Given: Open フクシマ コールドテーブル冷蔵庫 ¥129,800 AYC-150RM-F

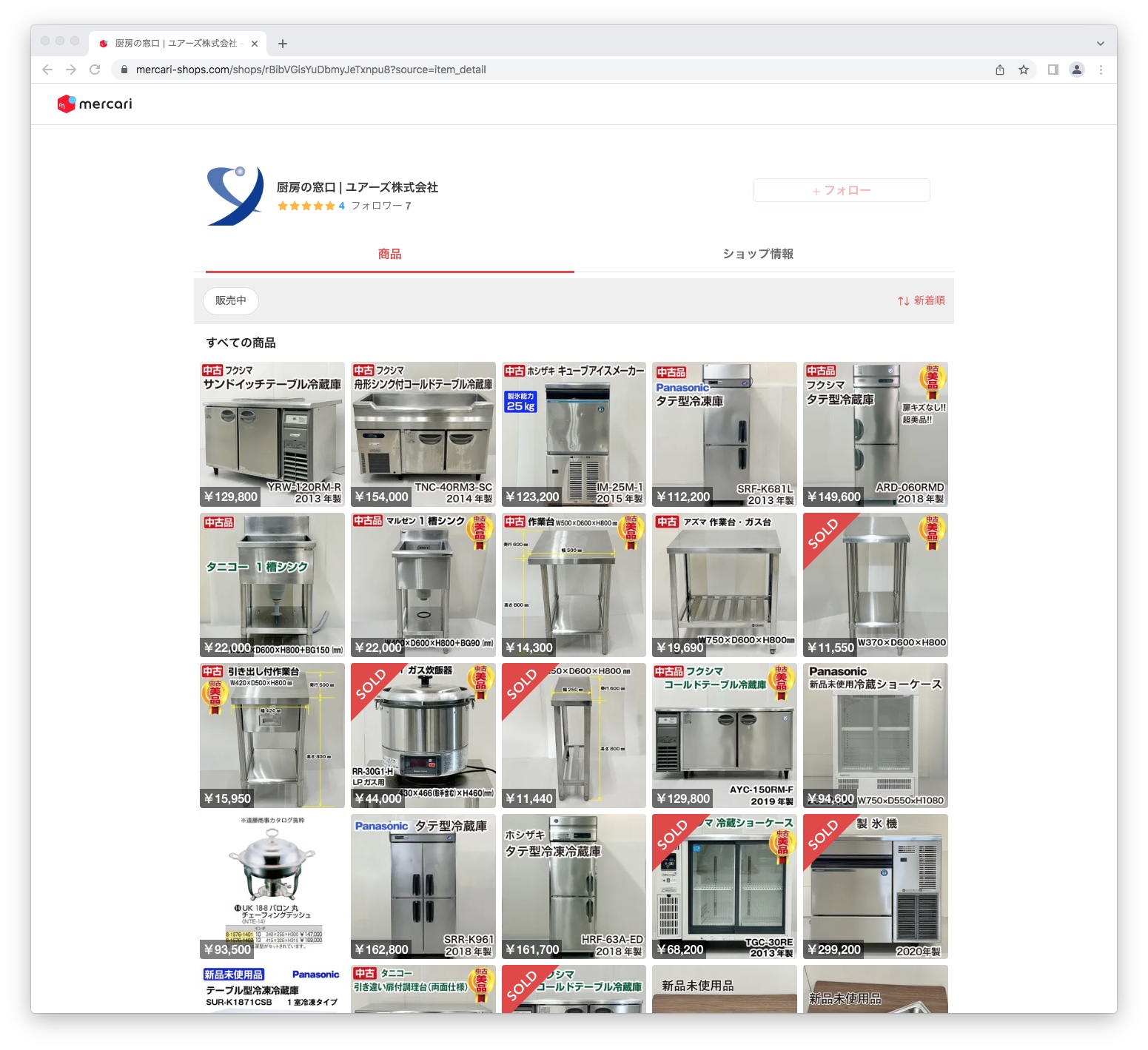Looking at the screenshot, I should (x=725, y=736).
